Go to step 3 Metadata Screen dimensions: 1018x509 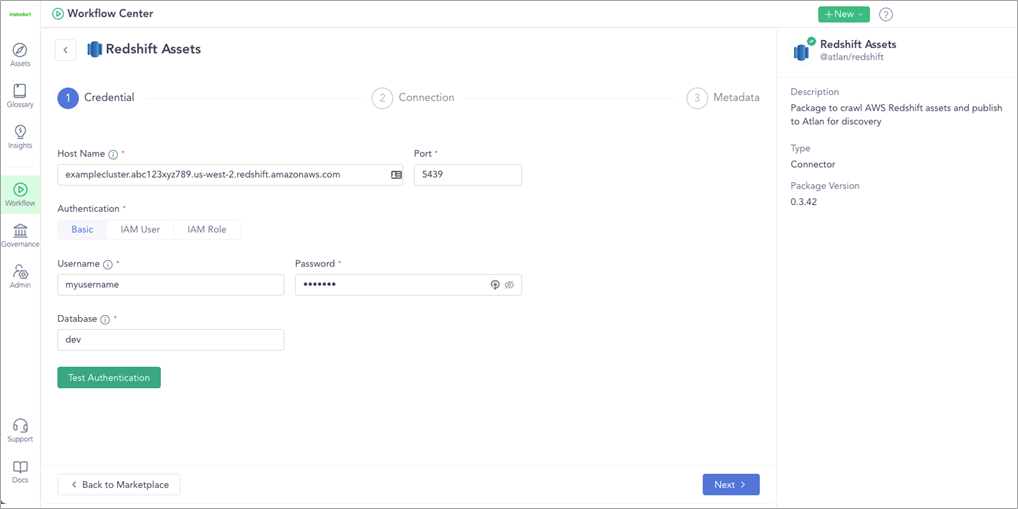tap(723, 98)
